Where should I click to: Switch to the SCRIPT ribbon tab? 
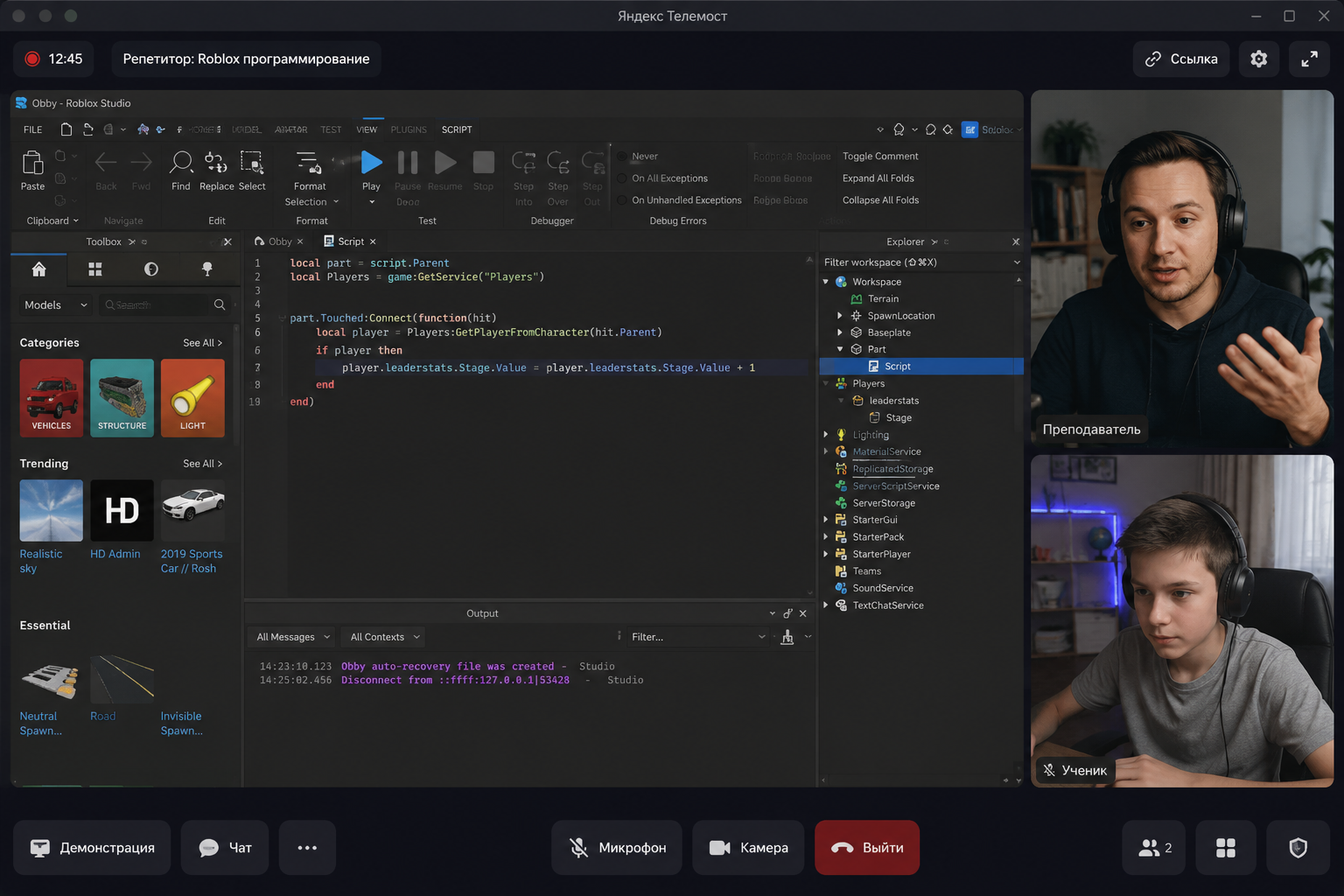tap(457, 129)
